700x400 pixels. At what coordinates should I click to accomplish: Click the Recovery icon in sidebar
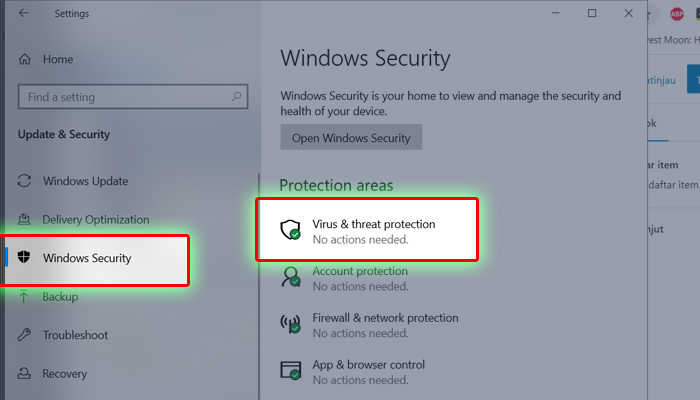tap(24, 373)
